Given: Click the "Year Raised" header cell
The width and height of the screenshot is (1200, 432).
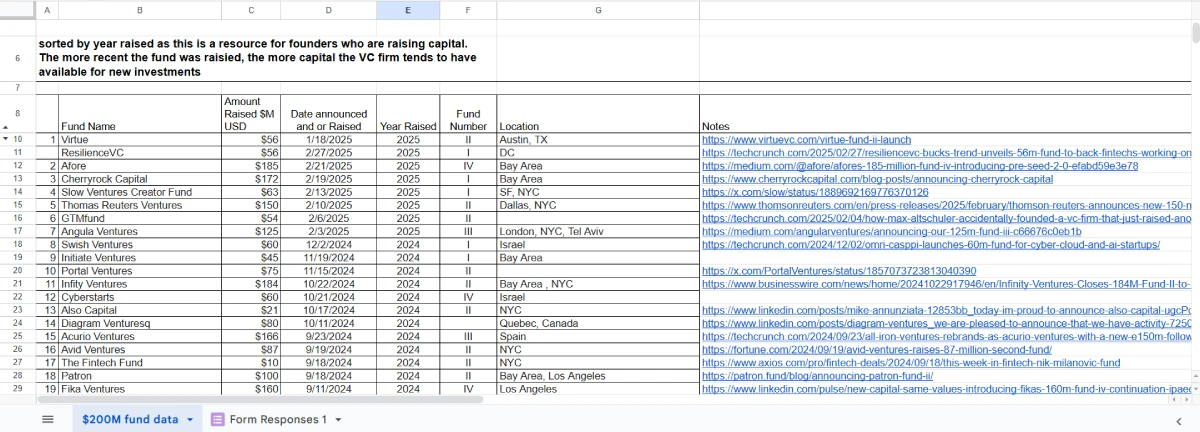Looking at the screenshot, I should [408, 114].
